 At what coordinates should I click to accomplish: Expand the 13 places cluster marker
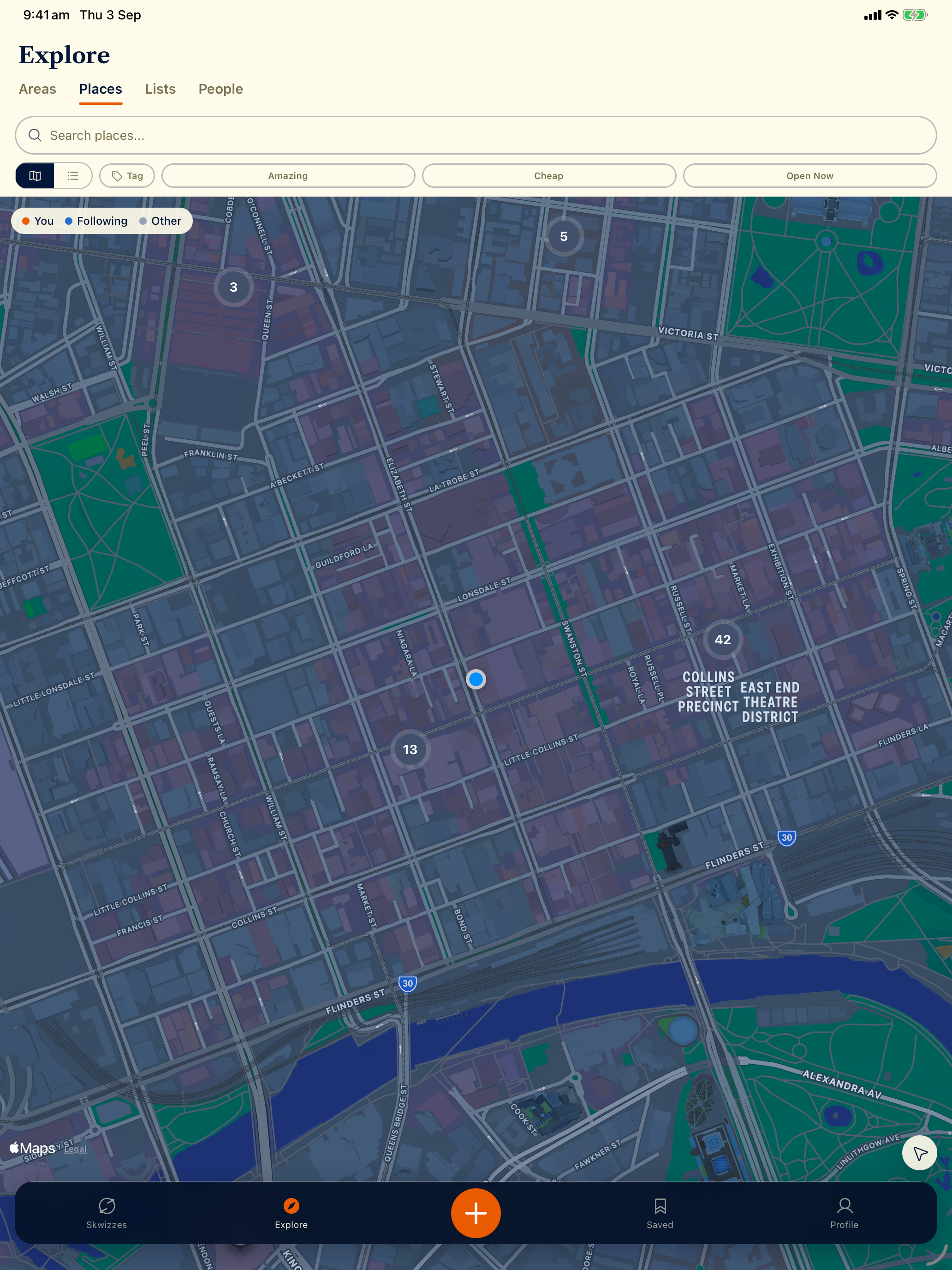(410, 749)
